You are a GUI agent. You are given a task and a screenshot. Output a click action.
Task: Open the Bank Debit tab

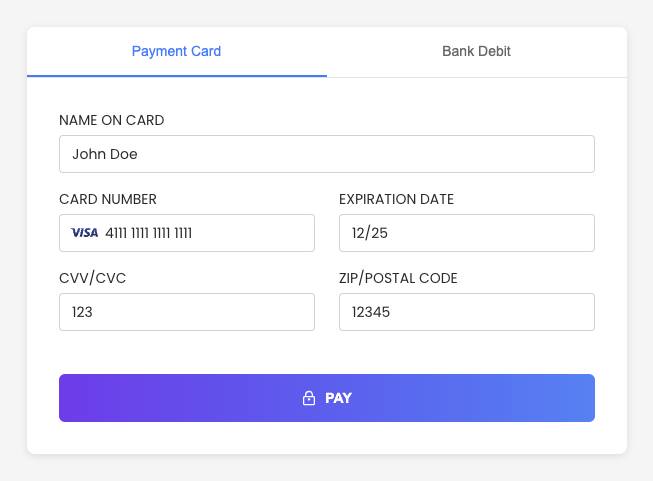point(476,51)
